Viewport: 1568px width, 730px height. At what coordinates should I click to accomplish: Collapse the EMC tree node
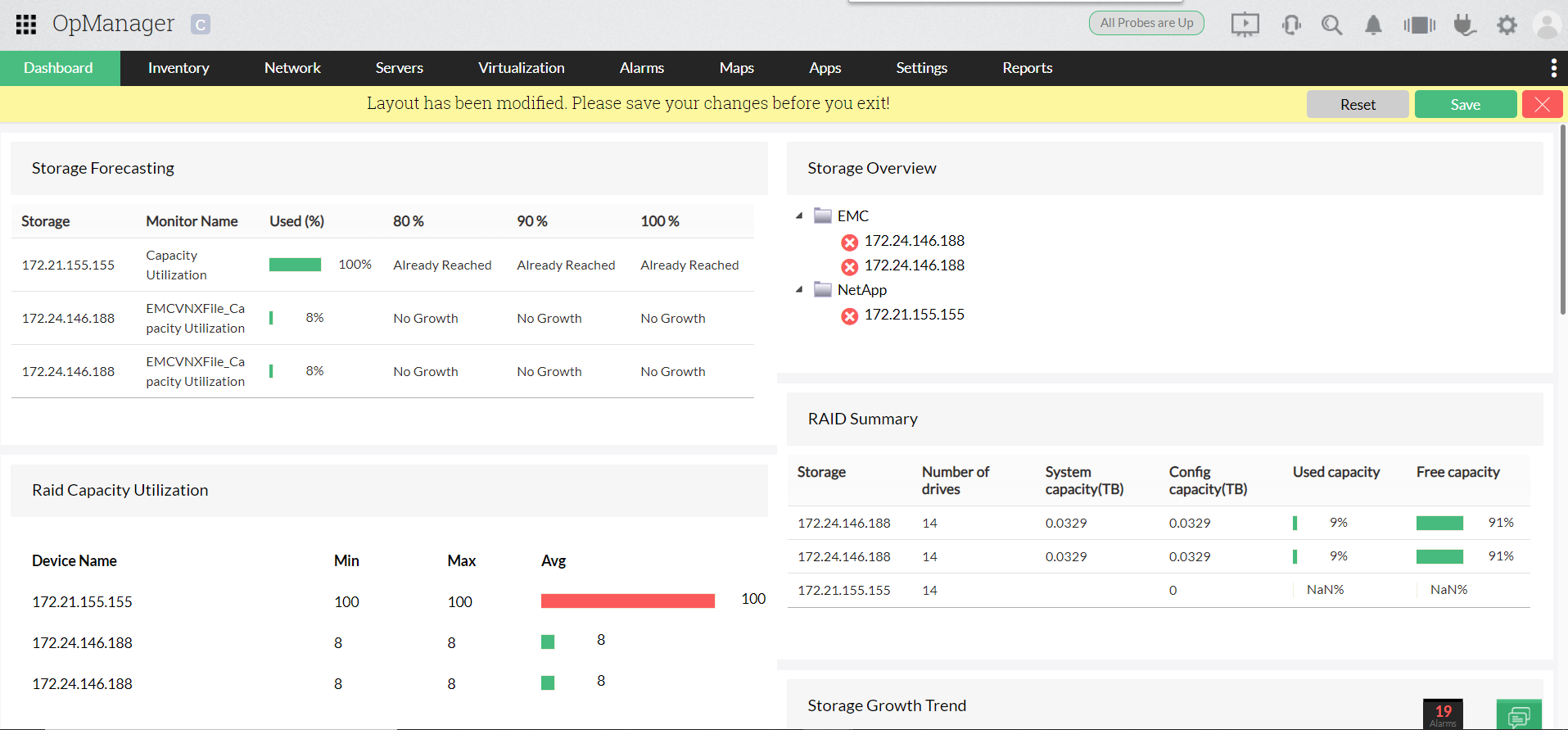click(799, 215)
